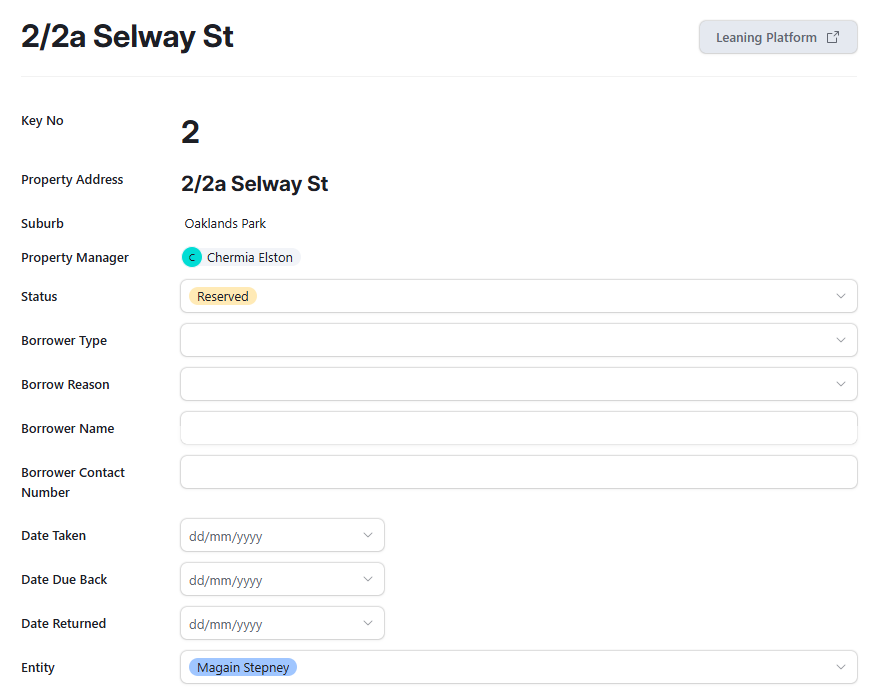874x690 pixels.
Task: Open the Date Returned chevron arrow
Action: pos(367,624)
